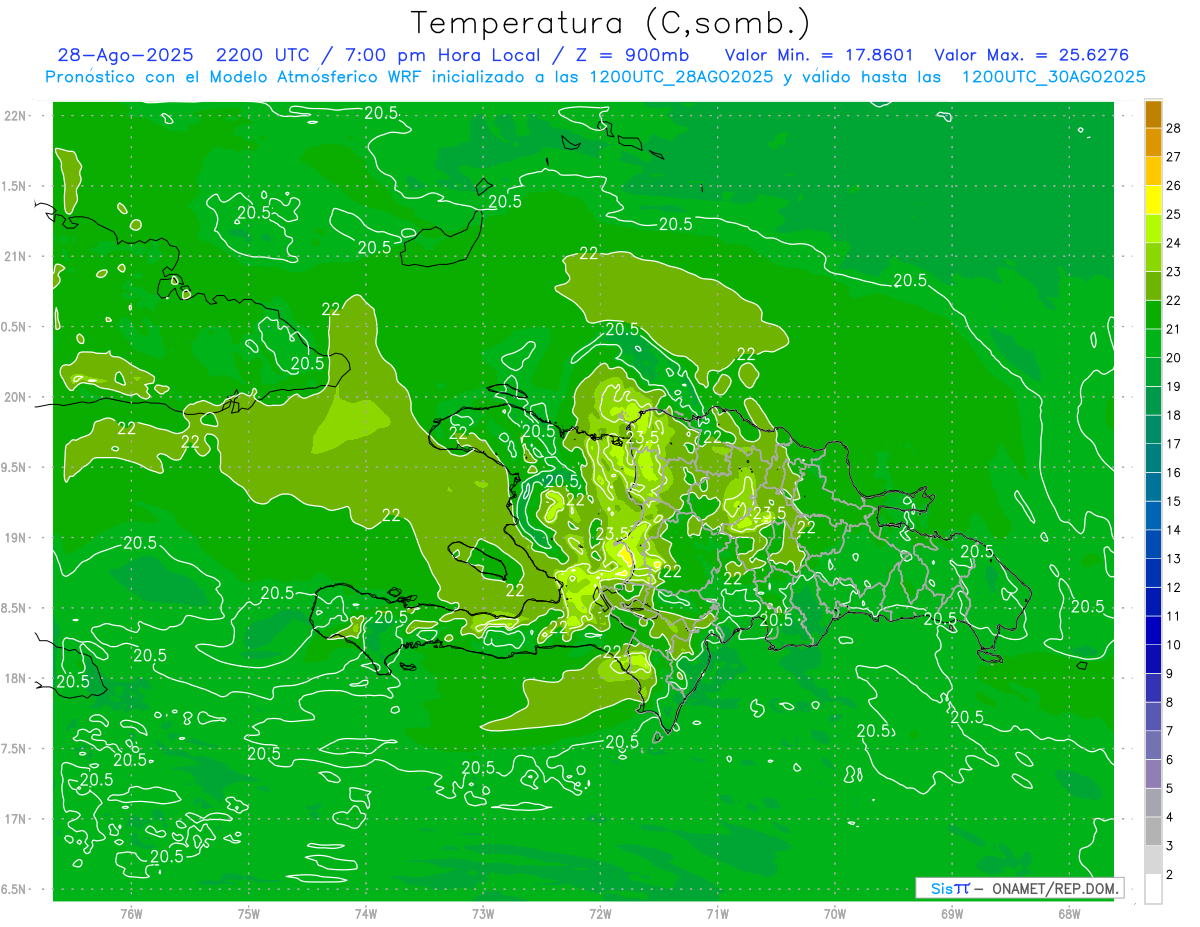
Task: Click the valid-until stamp "1200UTC_30AGO2025"
Action: coord(1053,77)
